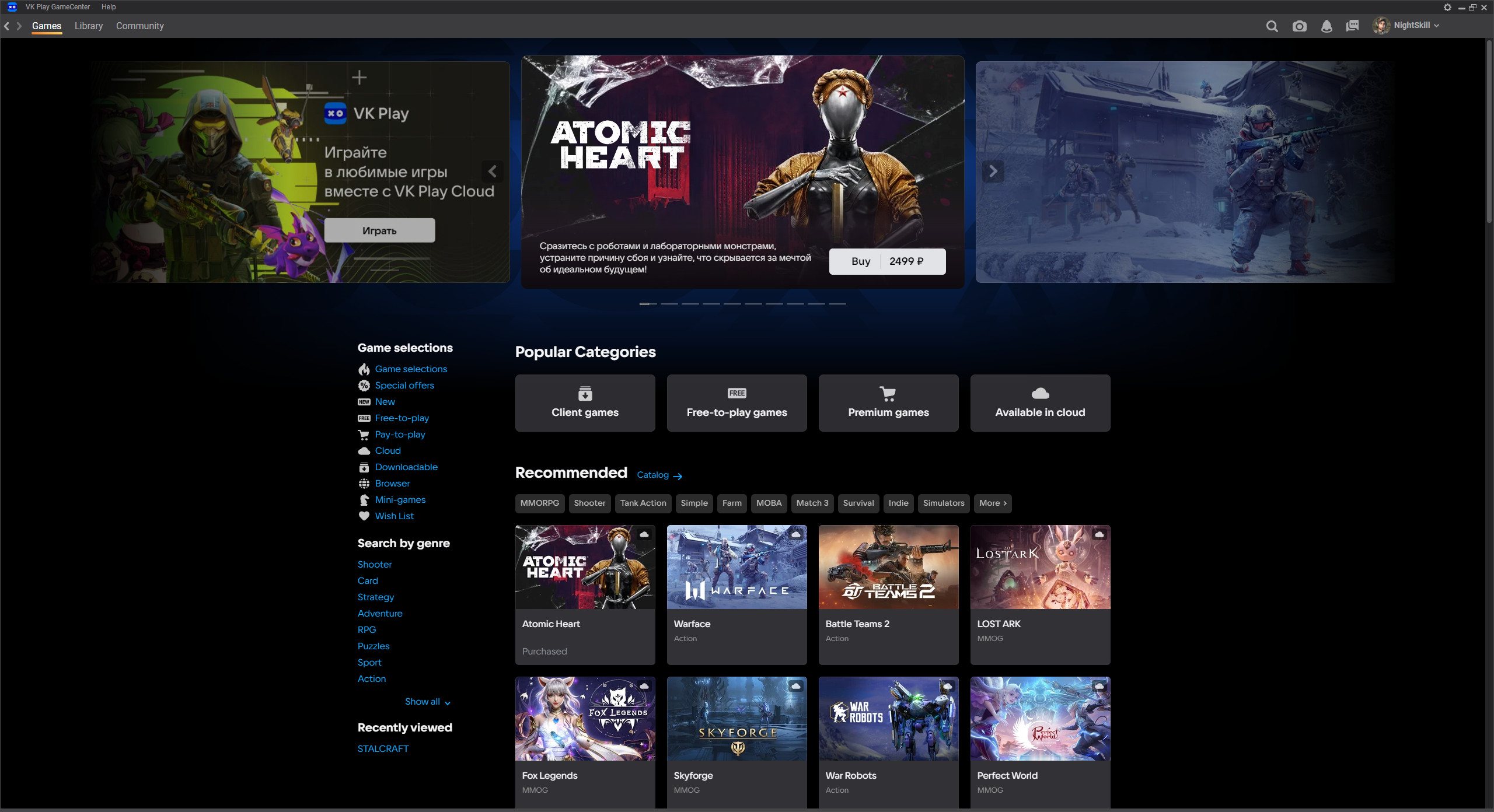Screen dimensions: 1494x812
Task: Switch to the Games tab
Action: click(x=47, y=26)
